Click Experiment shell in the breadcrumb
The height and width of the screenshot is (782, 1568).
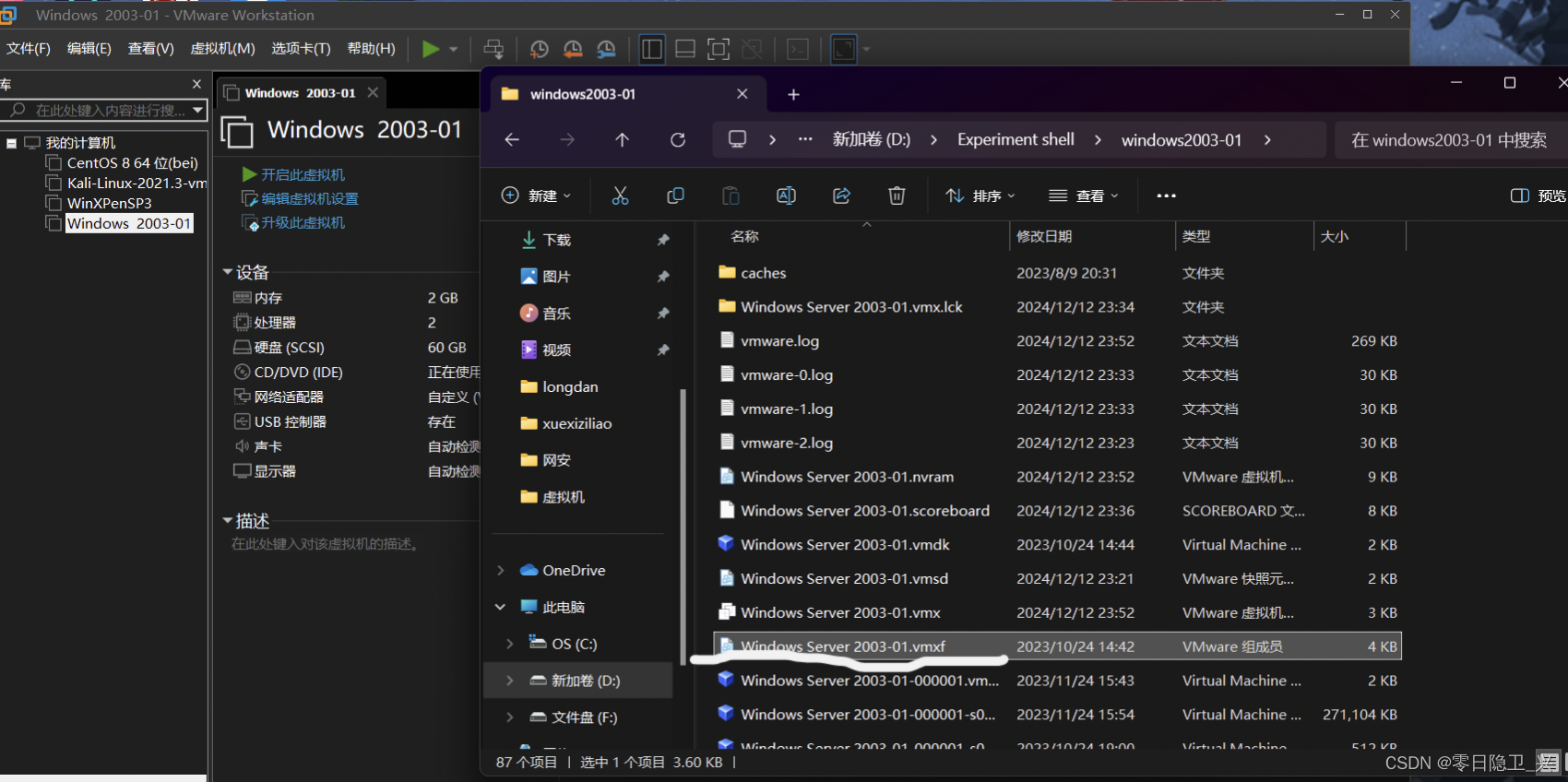click(1016, 140)
